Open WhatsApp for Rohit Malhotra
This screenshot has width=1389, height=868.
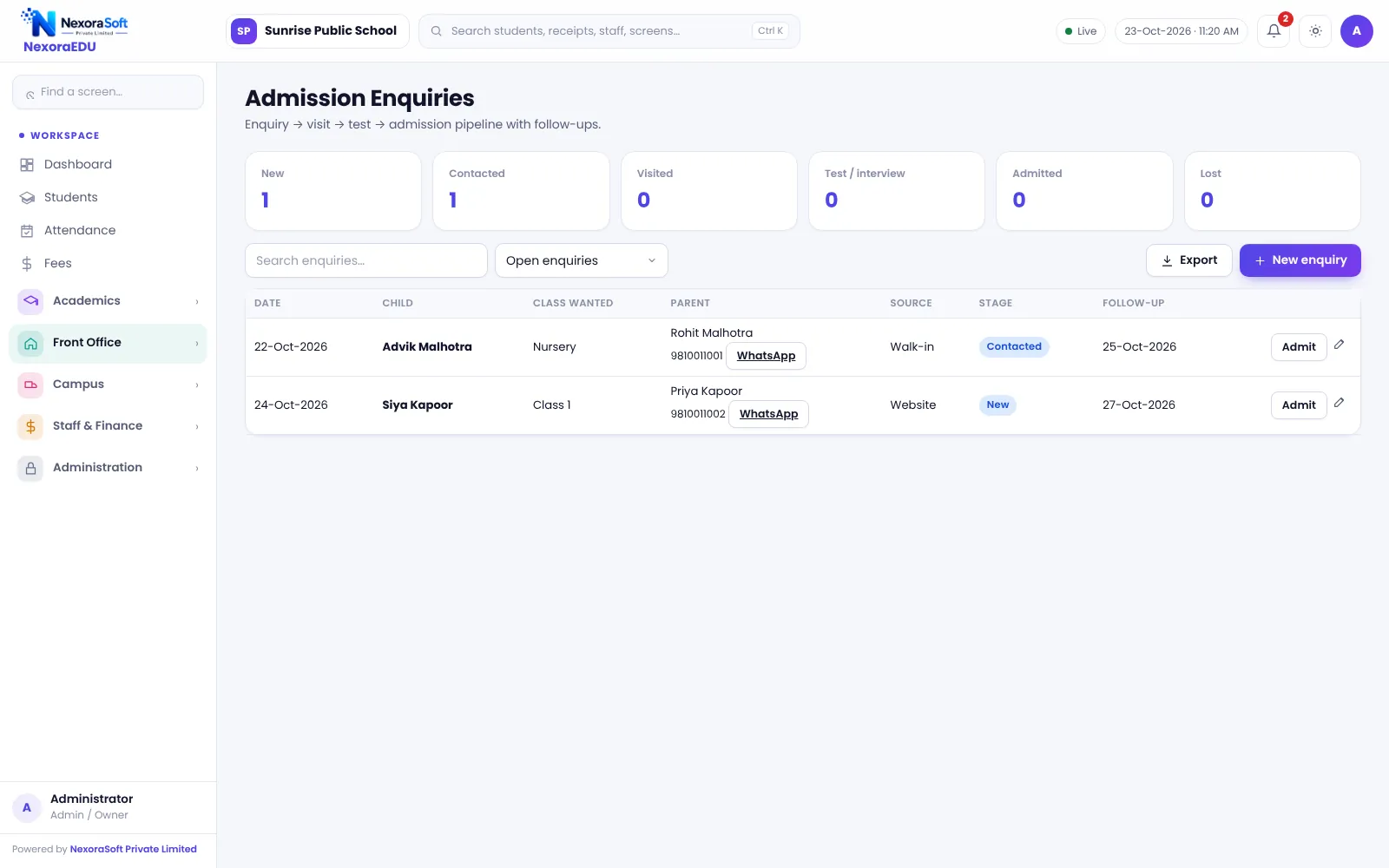tap(766, 356)
